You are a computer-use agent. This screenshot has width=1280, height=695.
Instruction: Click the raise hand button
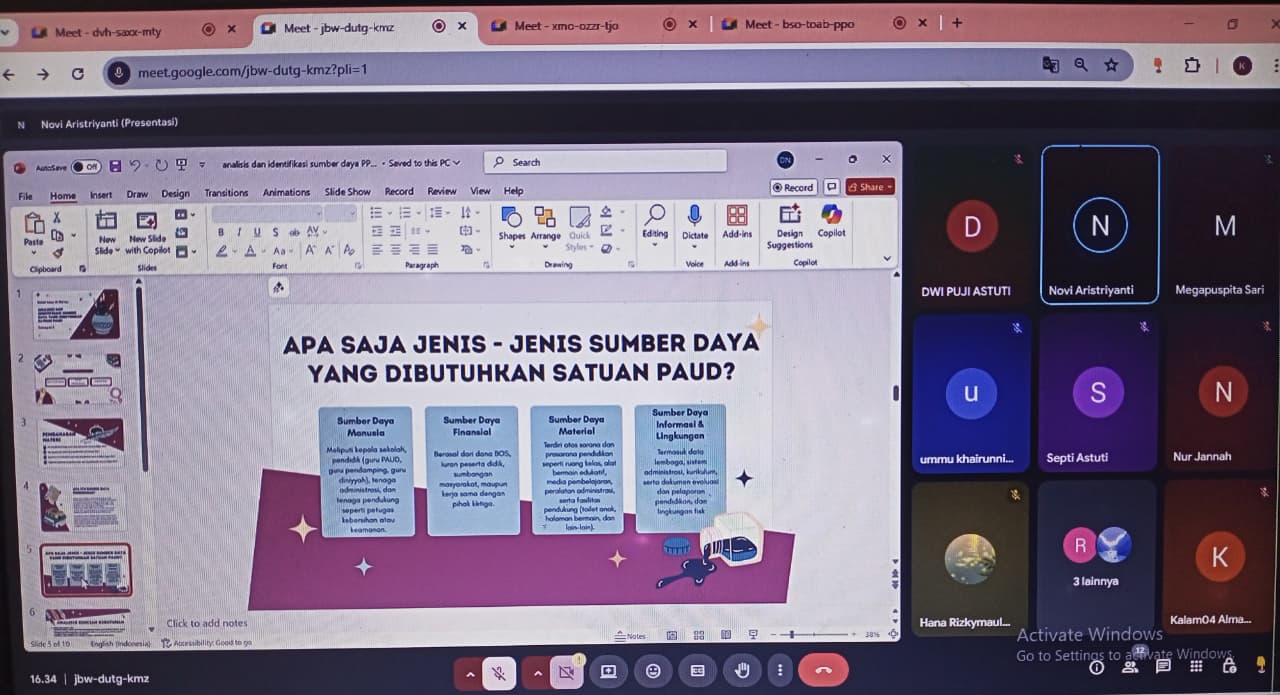[x=742, y=671]
